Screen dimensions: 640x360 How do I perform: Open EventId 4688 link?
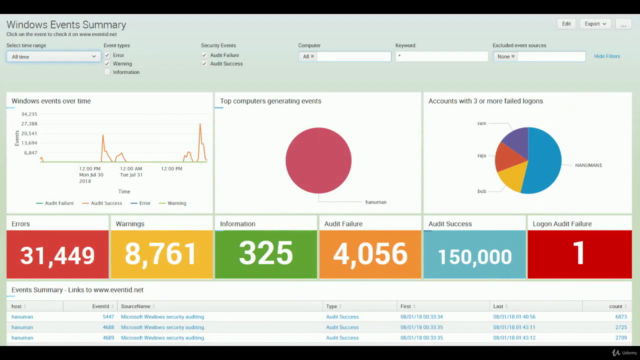pos(108,327)
